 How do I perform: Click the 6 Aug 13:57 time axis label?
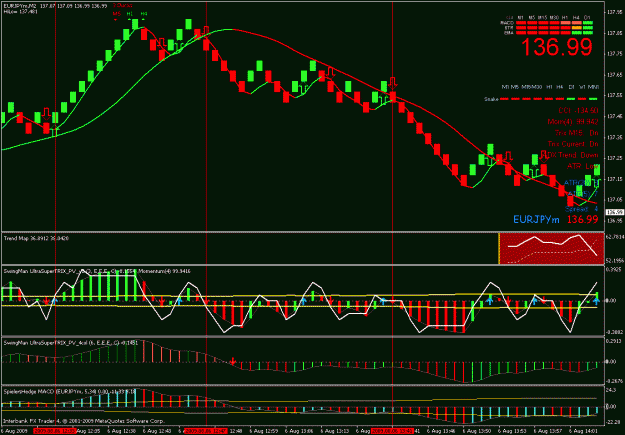[x=546, y=431]
